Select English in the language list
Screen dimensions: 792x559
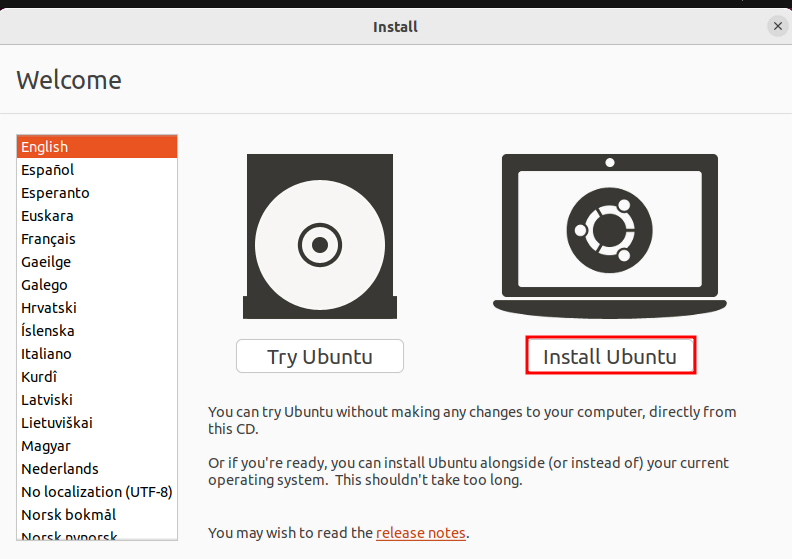pos(45,147)
